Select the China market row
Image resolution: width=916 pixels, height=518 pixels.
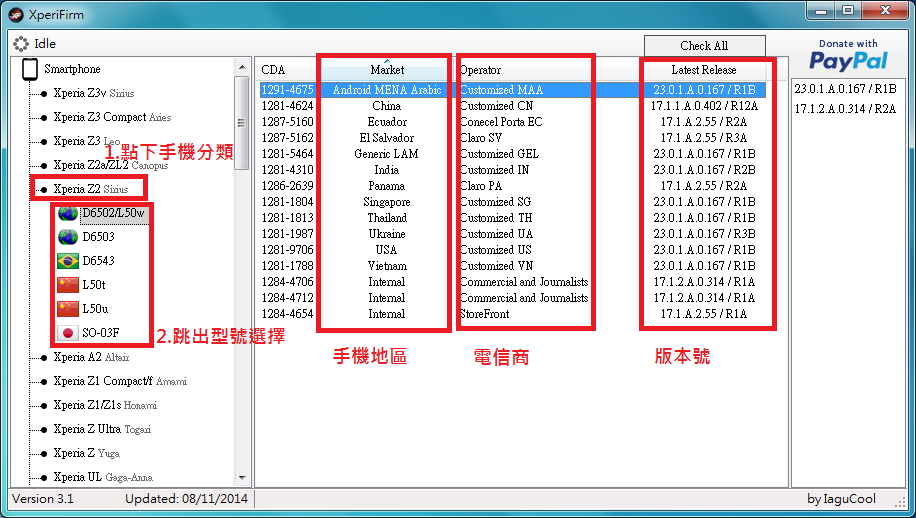pos(512,106)
